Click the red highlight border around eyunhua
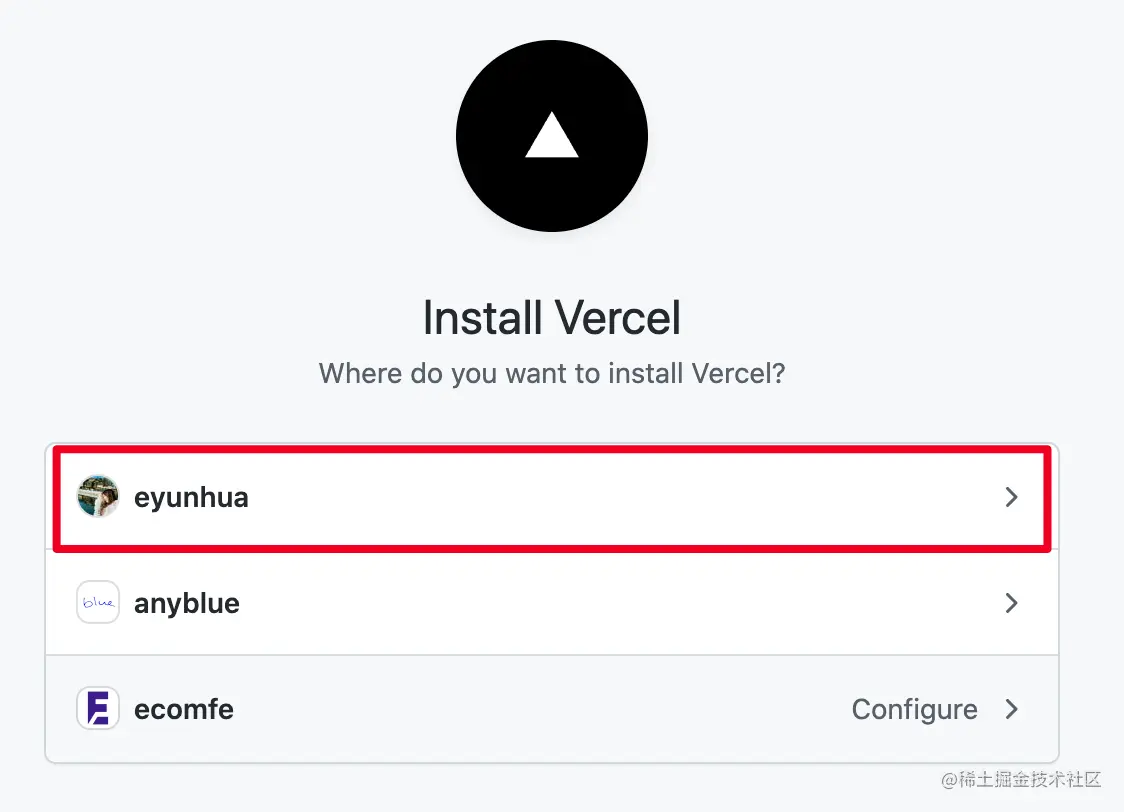Screen dimensions: 1124x812 click(552, 449)
